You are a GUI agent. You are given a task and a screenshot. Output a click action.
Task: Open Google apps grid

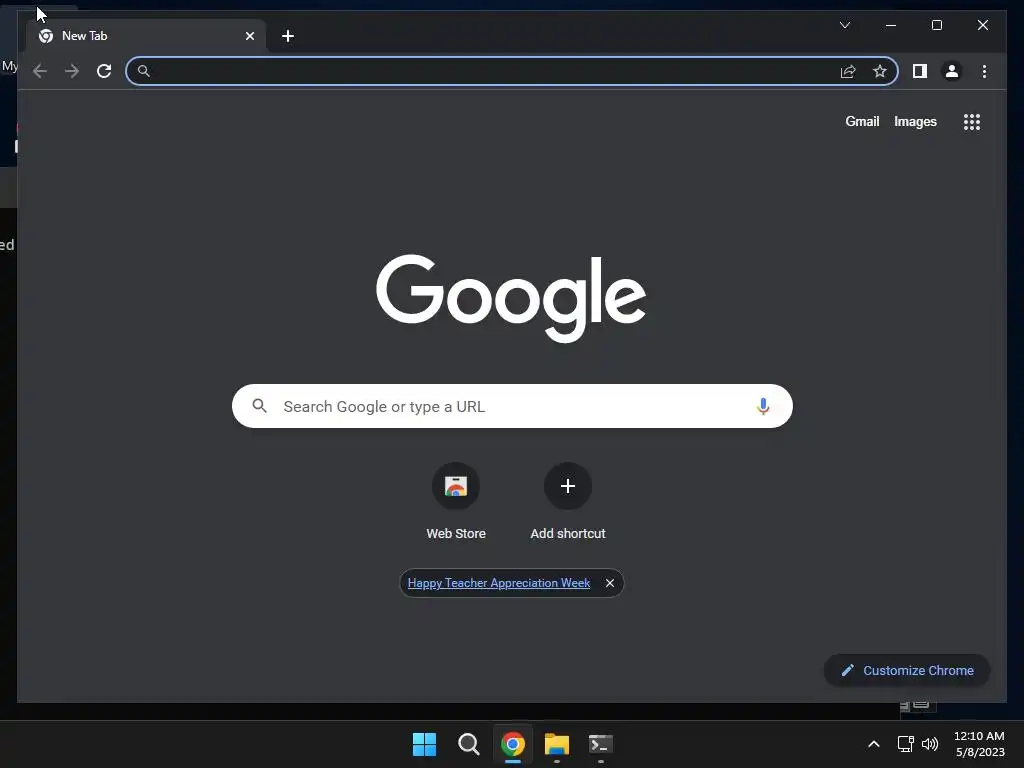(972, 121)
